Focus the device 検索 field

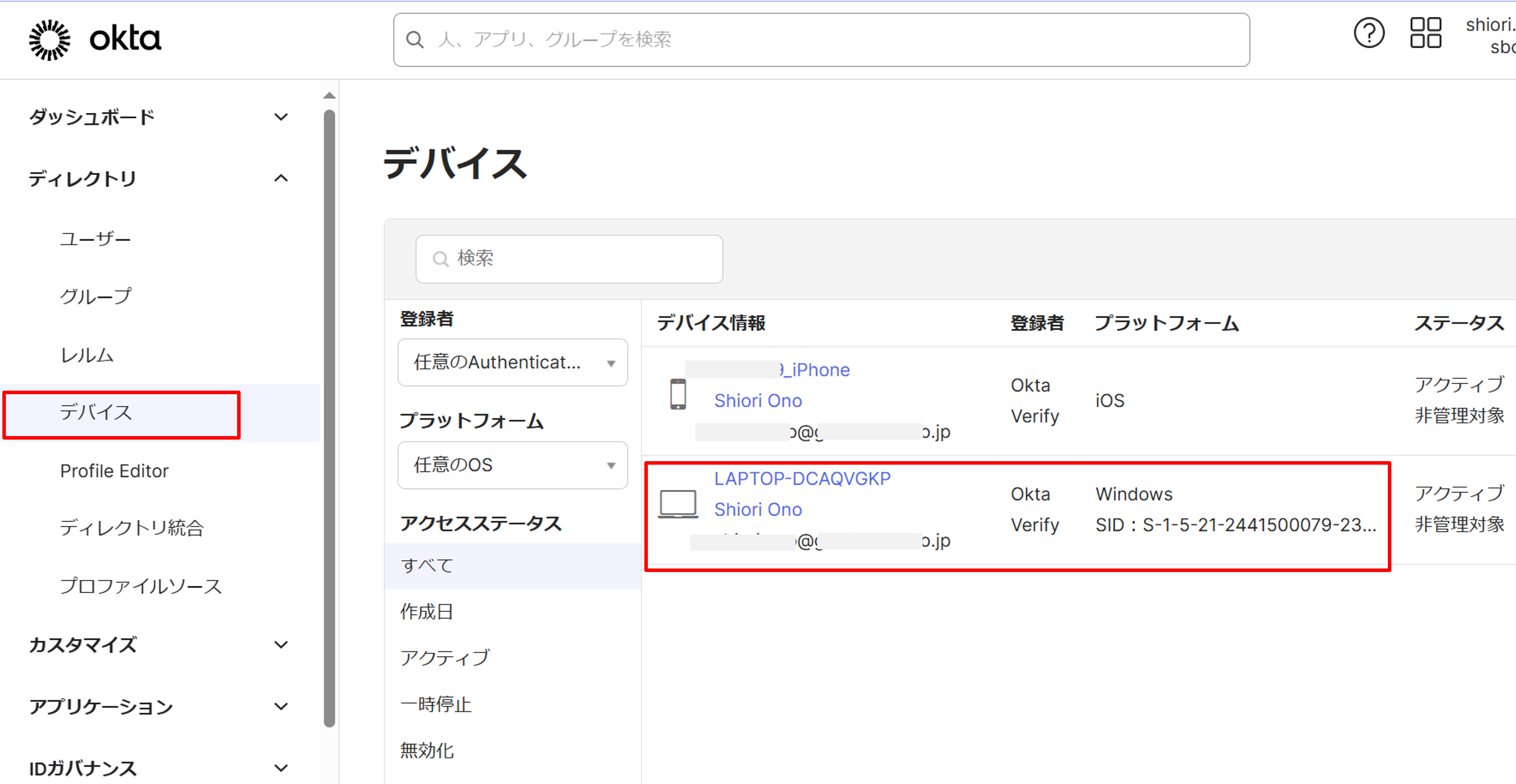(x=568, y=259)
